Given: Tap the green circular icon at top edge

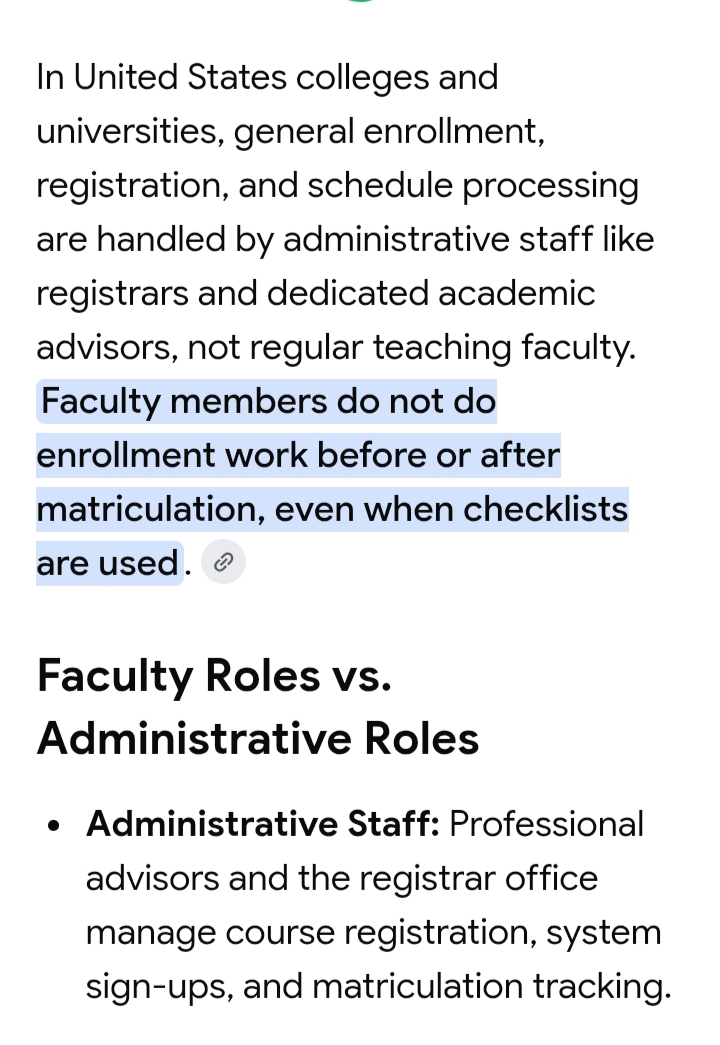Looking at the screenshot, I should pyautogui.click(x=361, y=1).
